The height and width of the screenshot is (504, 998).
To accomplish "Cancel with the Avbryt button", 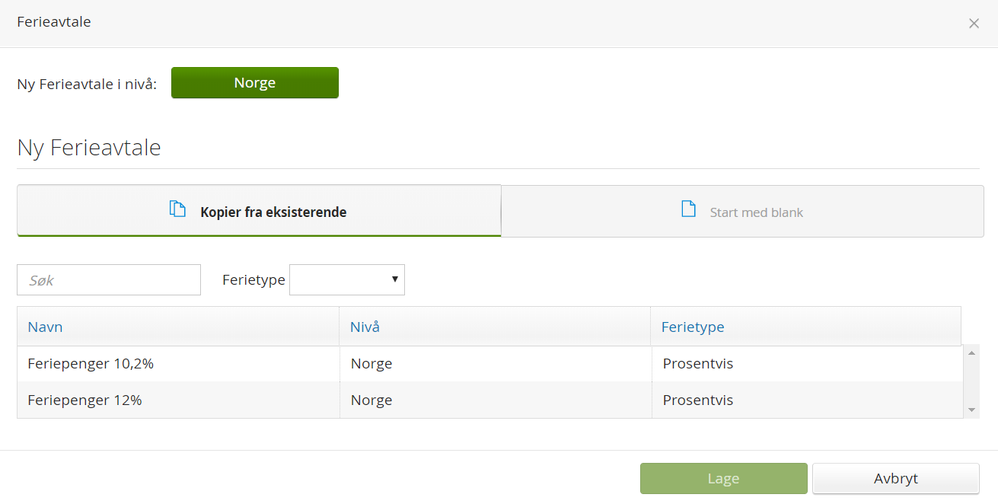I will 895,479.
